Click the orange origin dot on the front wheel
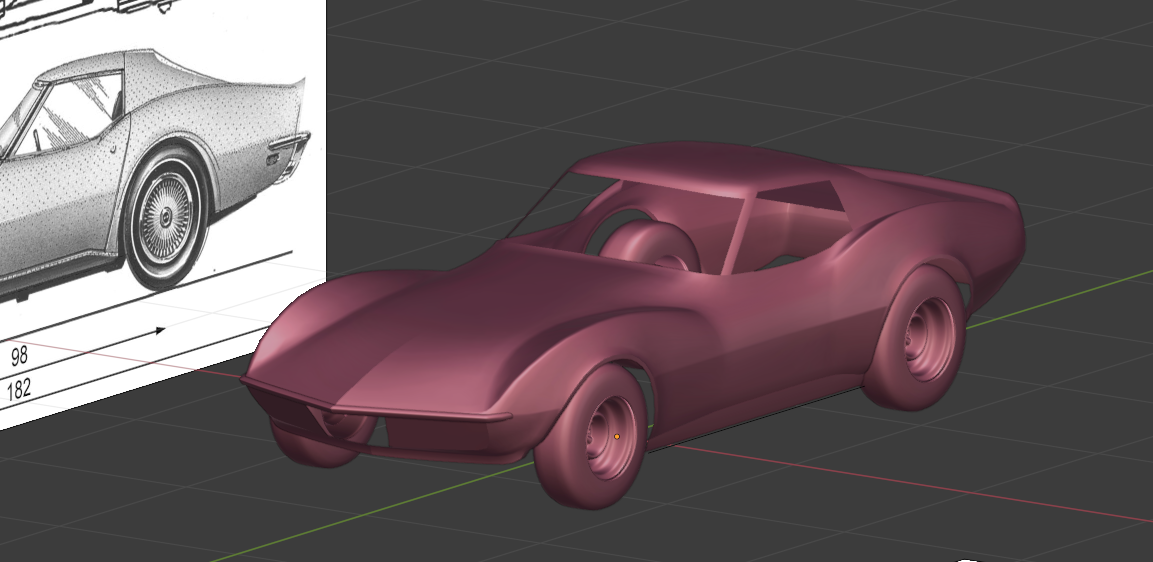The image size is (1153, 562). pyautogui.click(x=617, y=437)
